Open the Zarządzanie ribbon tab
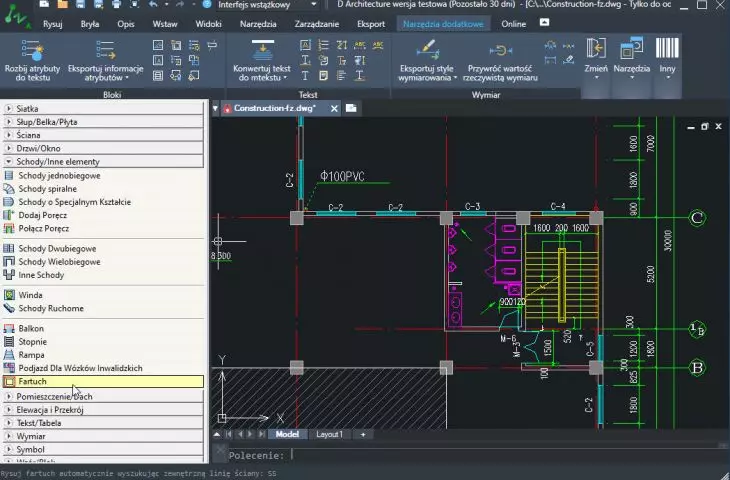Viewport: 730px width, 480px height. click(x=317, y=24)
